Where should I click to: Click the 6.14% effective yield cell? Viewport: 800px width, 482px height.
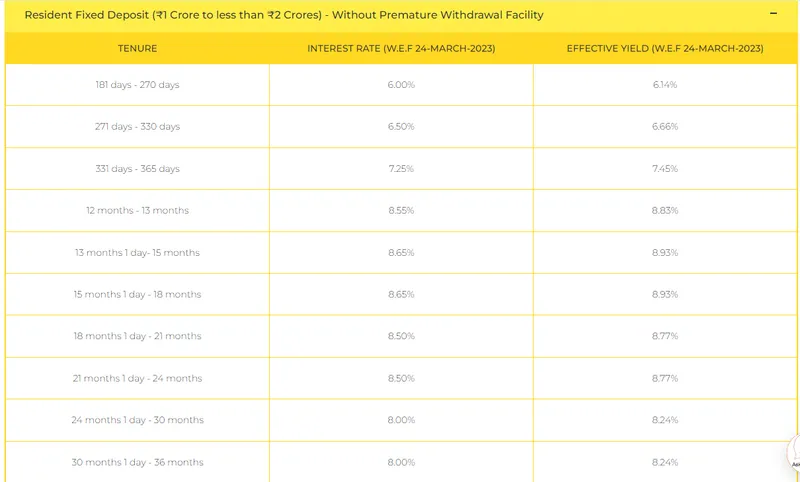(665, 85)
